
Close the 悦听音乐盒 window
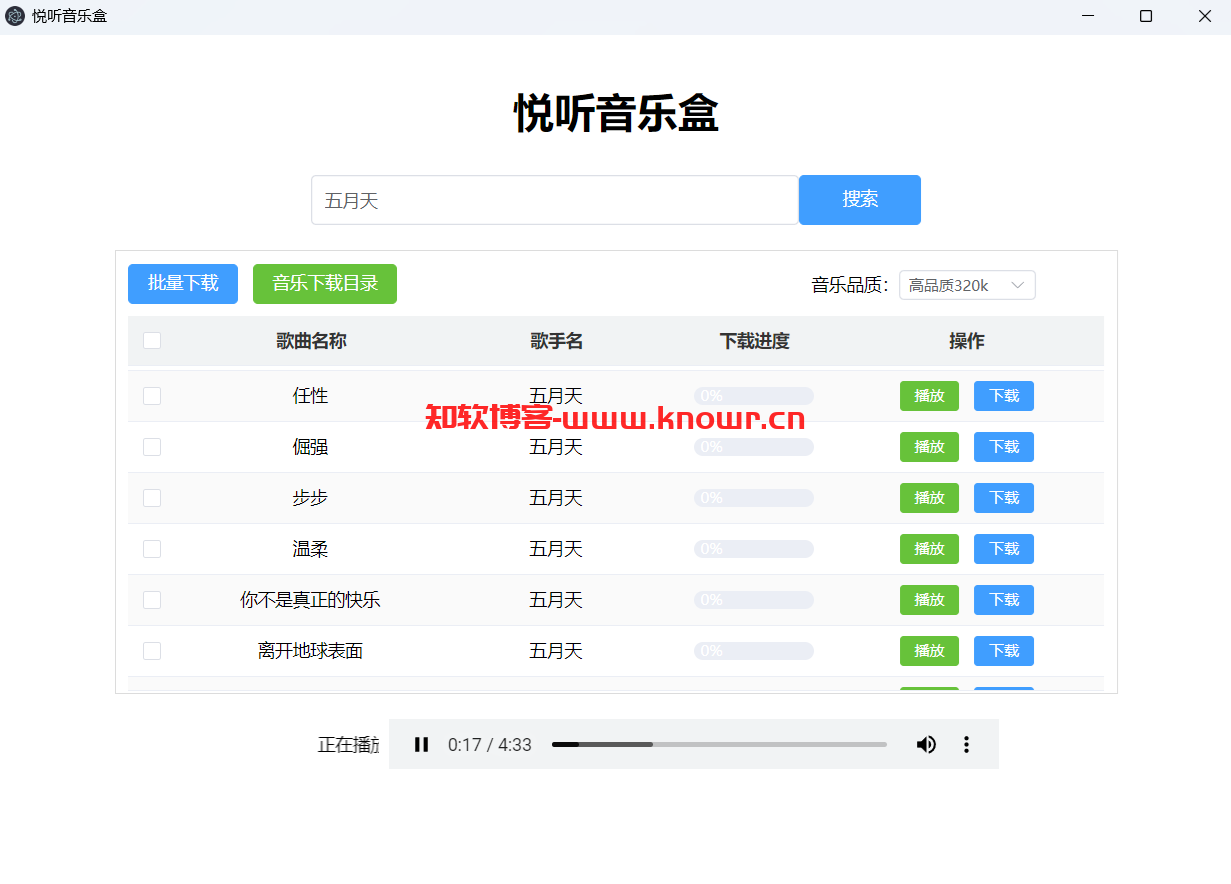click(1204, 16)
